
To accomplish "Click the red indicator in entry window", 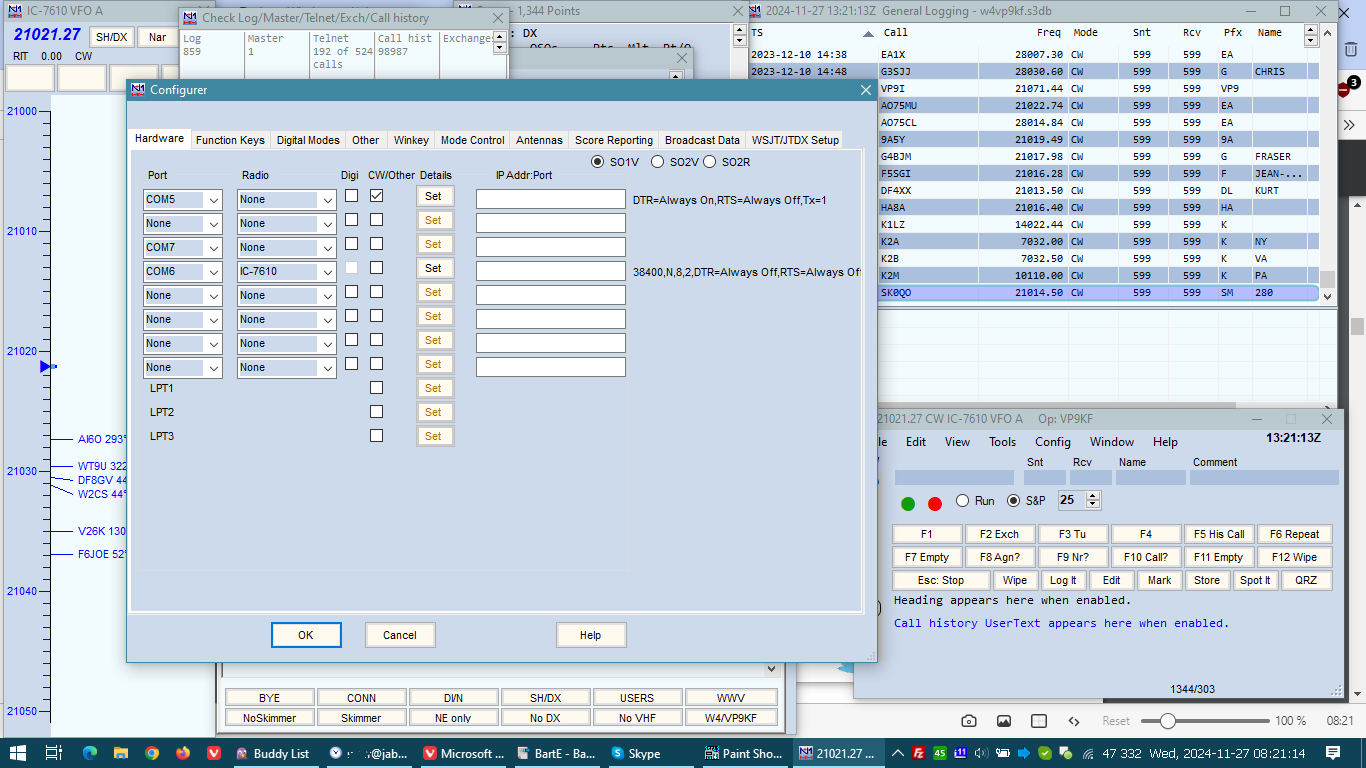I will 935,504.
